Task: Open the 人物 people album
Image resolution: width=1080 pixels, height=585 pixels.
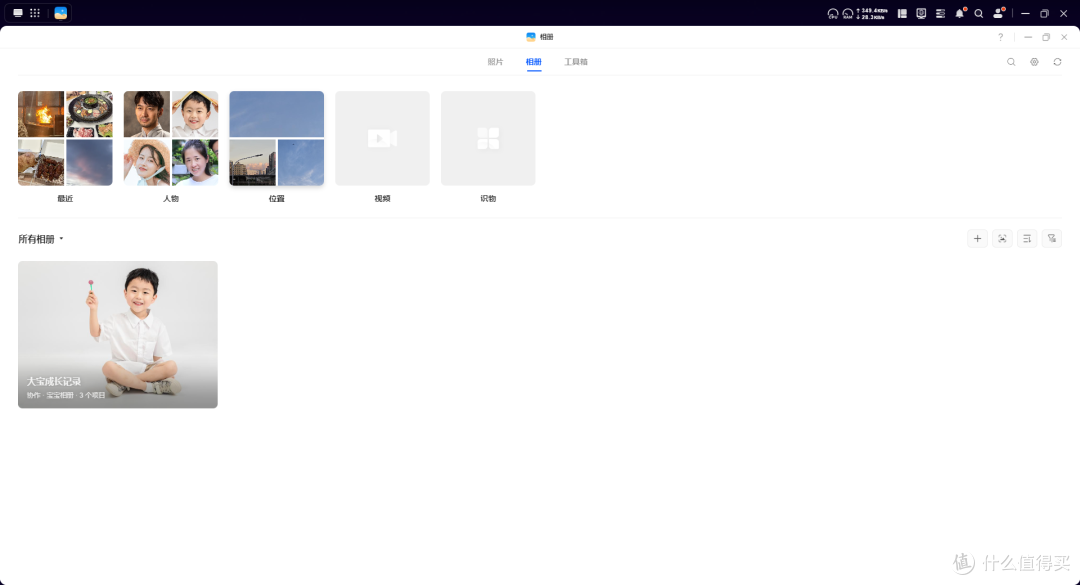Action: point(171,138)
